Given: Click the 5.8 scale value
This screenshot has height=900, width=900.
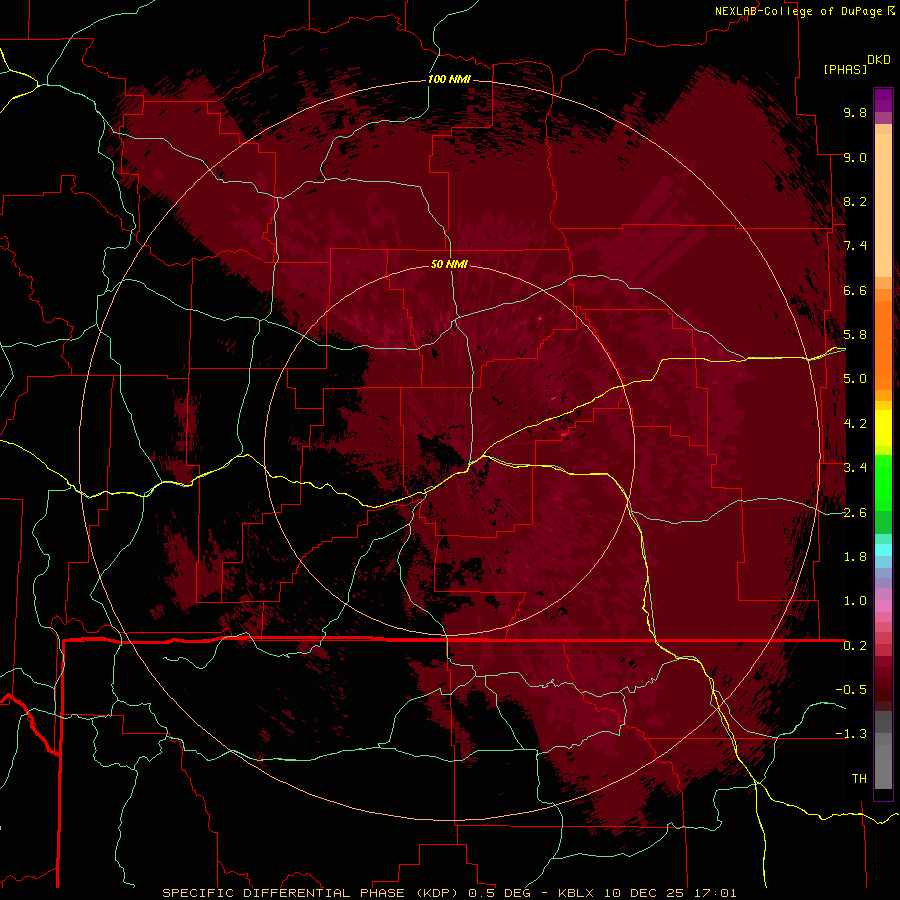Looking at the screenshot, I should coord(855,335).
